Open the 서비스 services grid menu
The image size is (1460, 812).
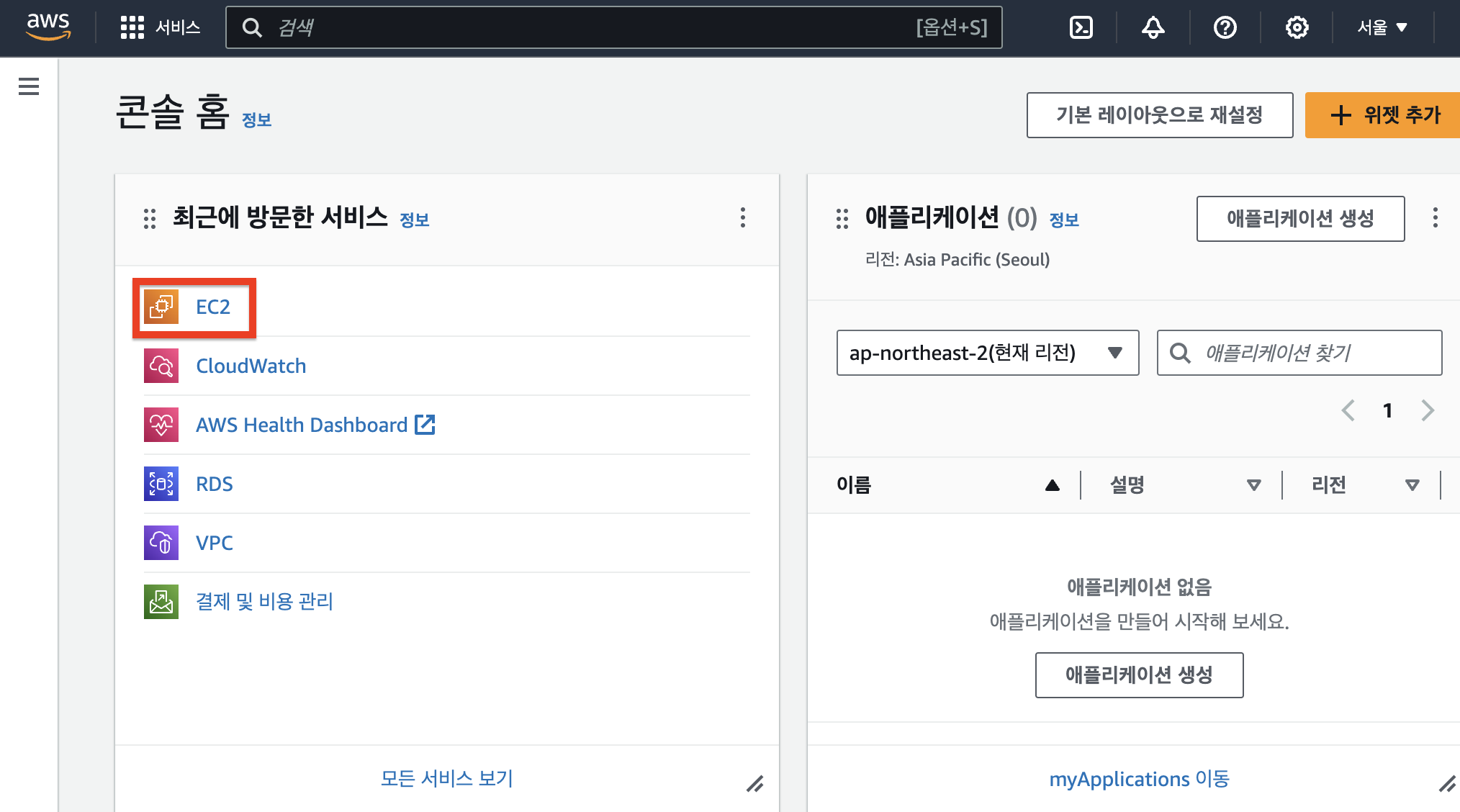(160, 27)
